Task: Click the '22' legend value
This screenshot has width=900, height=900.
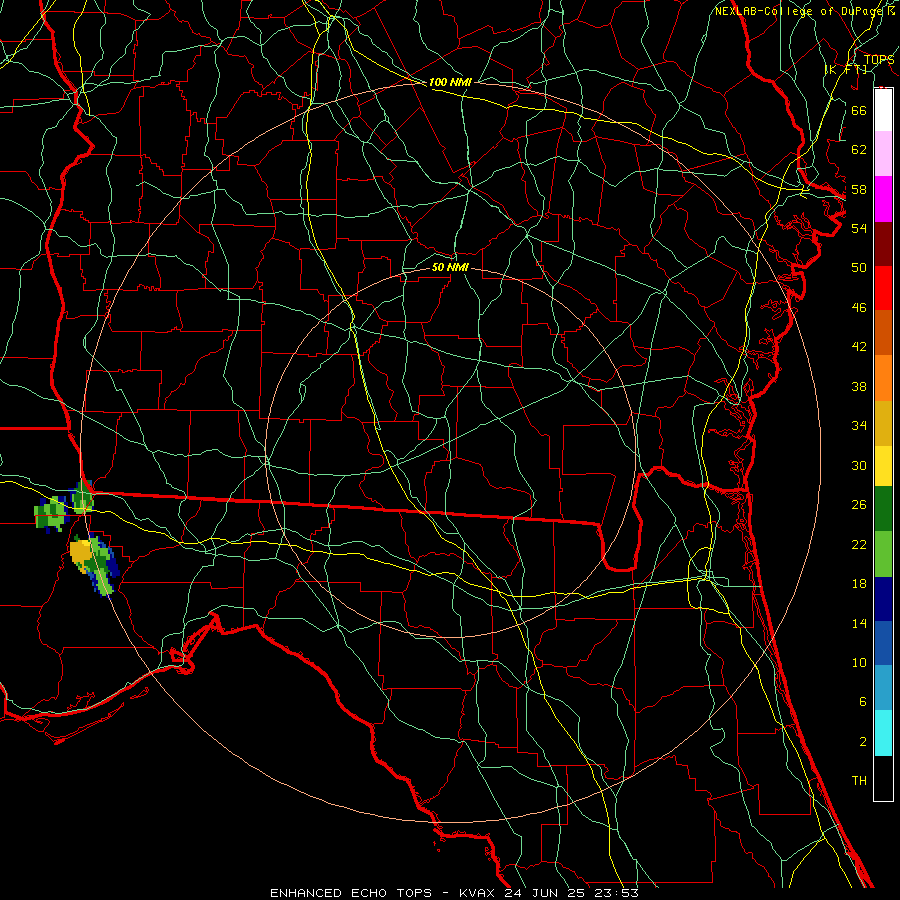Action: point(859,544)
